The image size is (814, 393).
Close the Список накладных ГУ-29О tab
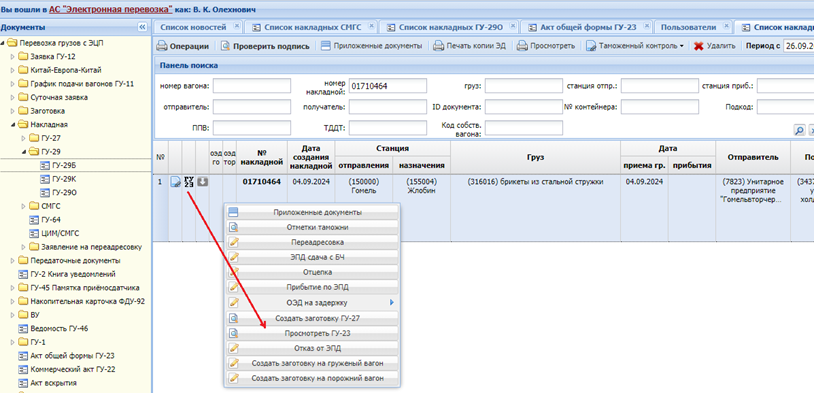tap(513, 25)
